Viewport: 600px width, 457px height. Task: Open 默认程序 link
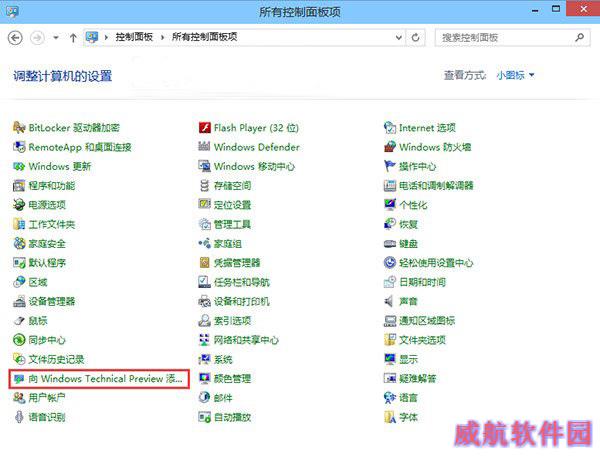tap(47, 263)
